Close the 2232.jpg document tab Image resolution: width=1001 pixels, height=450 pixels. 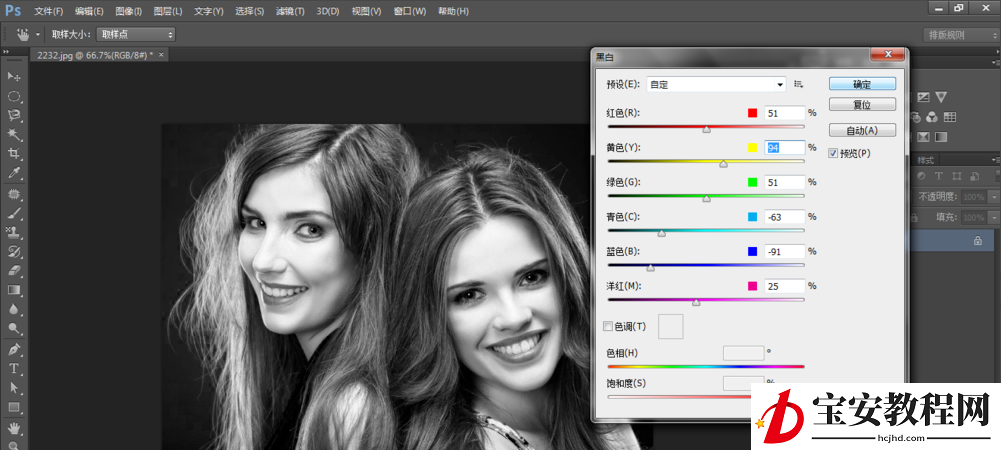[162, 55]
